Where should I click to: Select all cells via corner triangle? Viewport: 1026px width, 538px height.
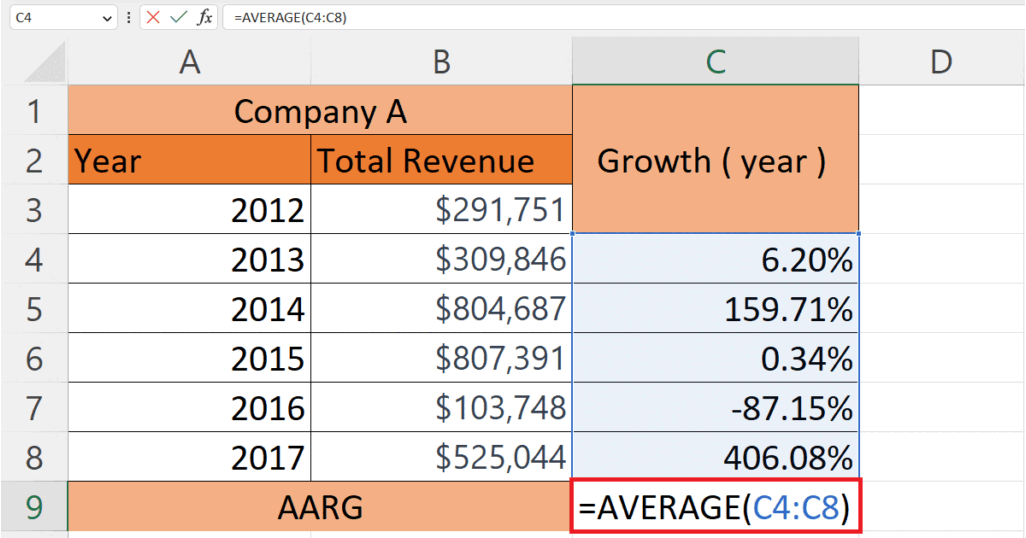click(44, 63)
